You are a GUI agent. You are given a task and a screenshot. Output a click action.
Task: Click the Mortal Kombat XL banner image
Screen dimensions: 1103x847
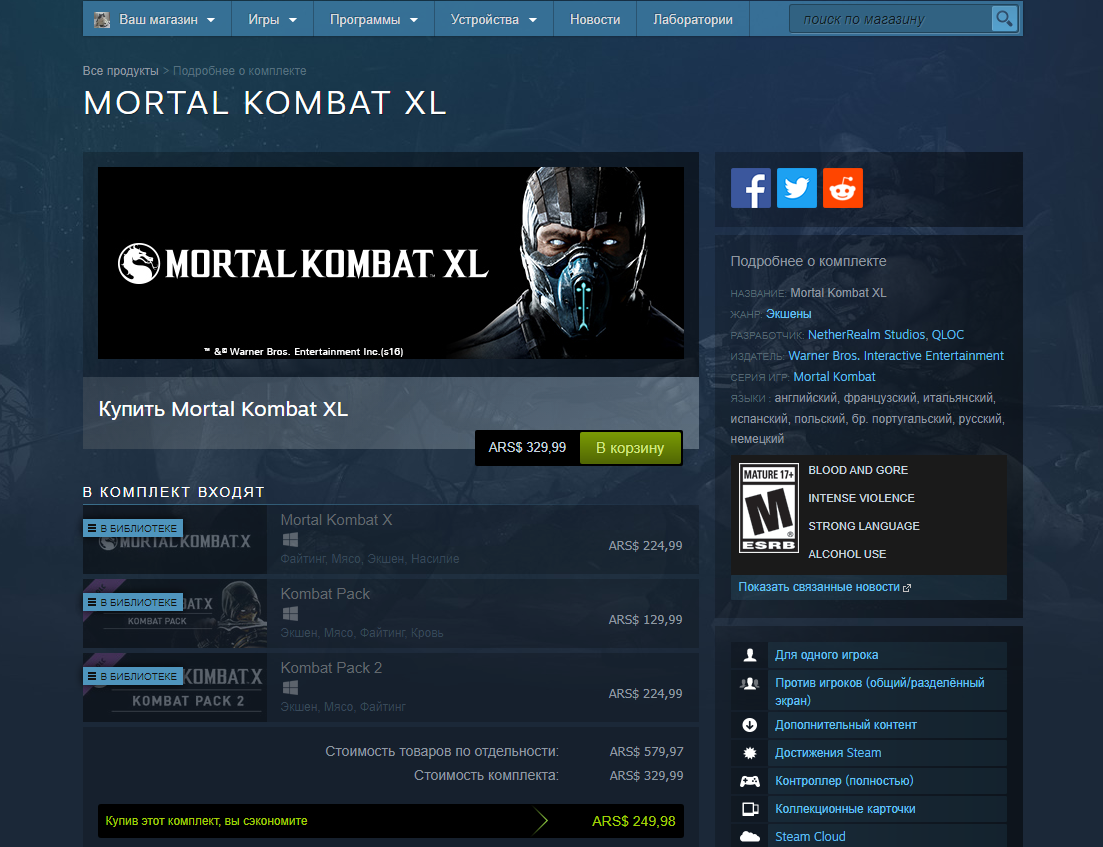point(390,263)
